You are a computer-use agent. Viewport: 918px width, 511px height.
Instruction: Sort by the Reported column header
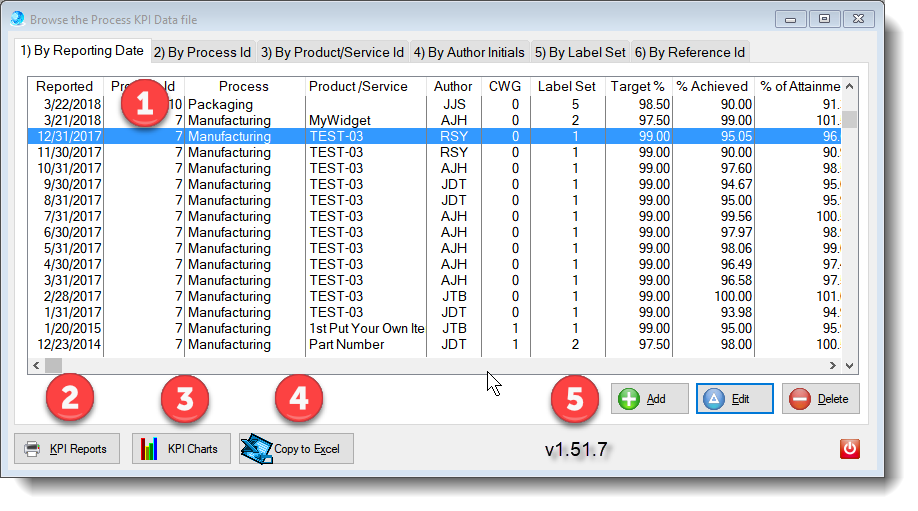pyautogui.click(x=64, y=87)
